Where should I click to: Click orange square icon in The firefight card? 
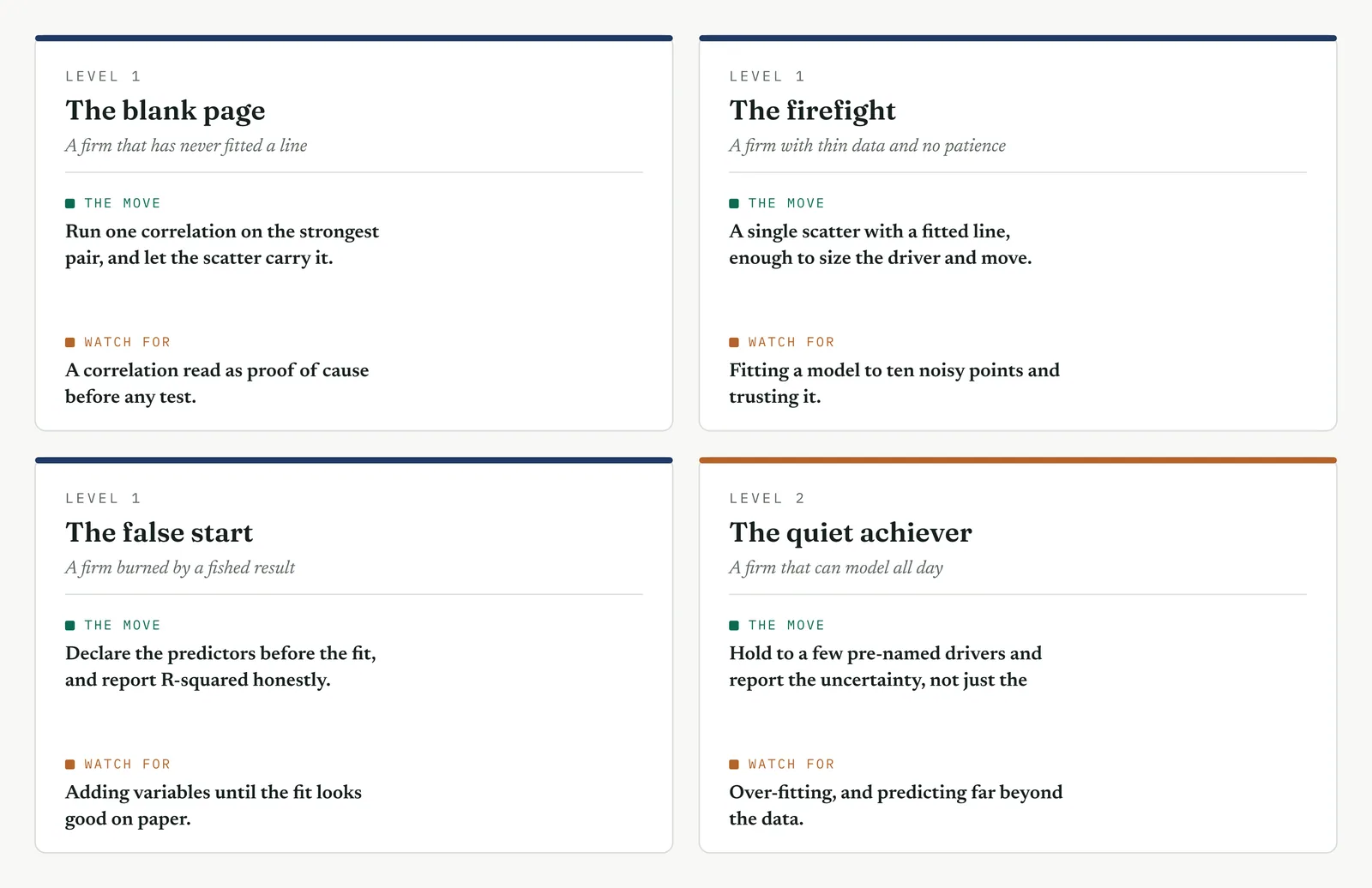pyautogui.click(x=734, y=342)
